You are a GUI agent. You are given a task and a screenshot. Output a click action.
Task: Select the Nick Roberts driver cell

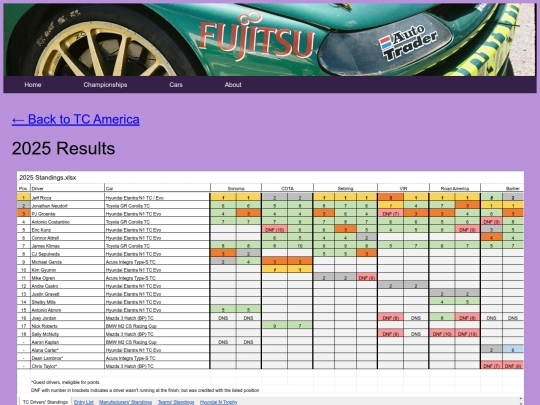(x=67, y=326)
